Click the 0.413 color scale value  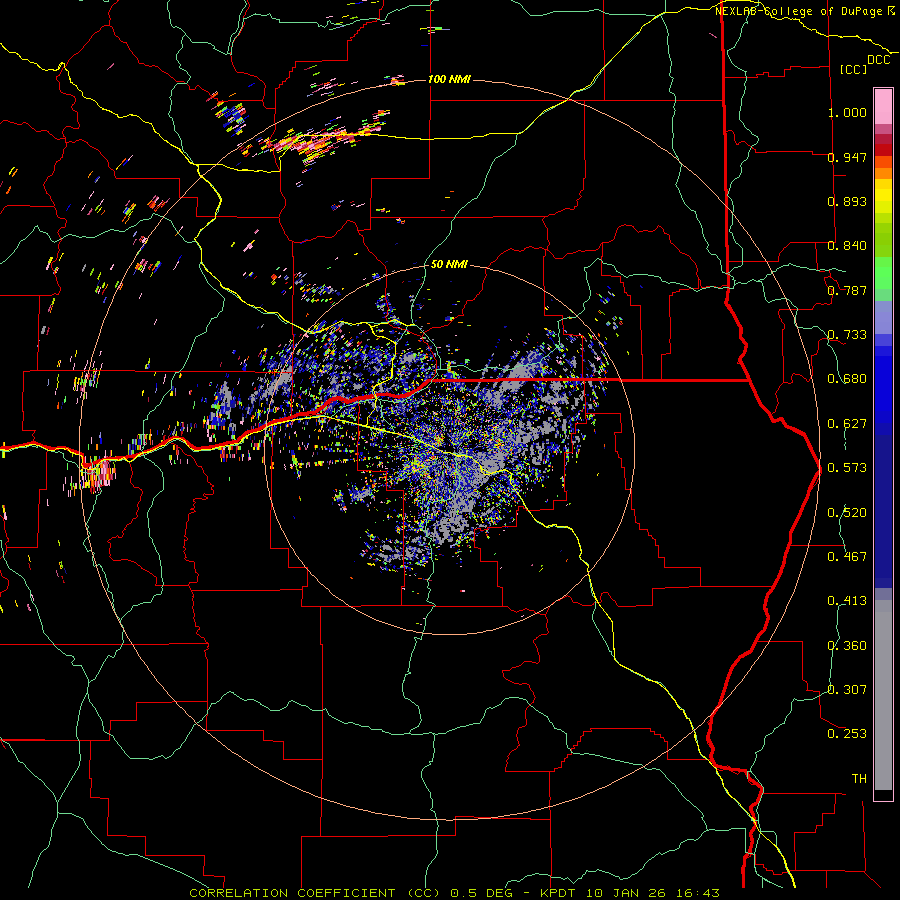[x=847, y=601]
